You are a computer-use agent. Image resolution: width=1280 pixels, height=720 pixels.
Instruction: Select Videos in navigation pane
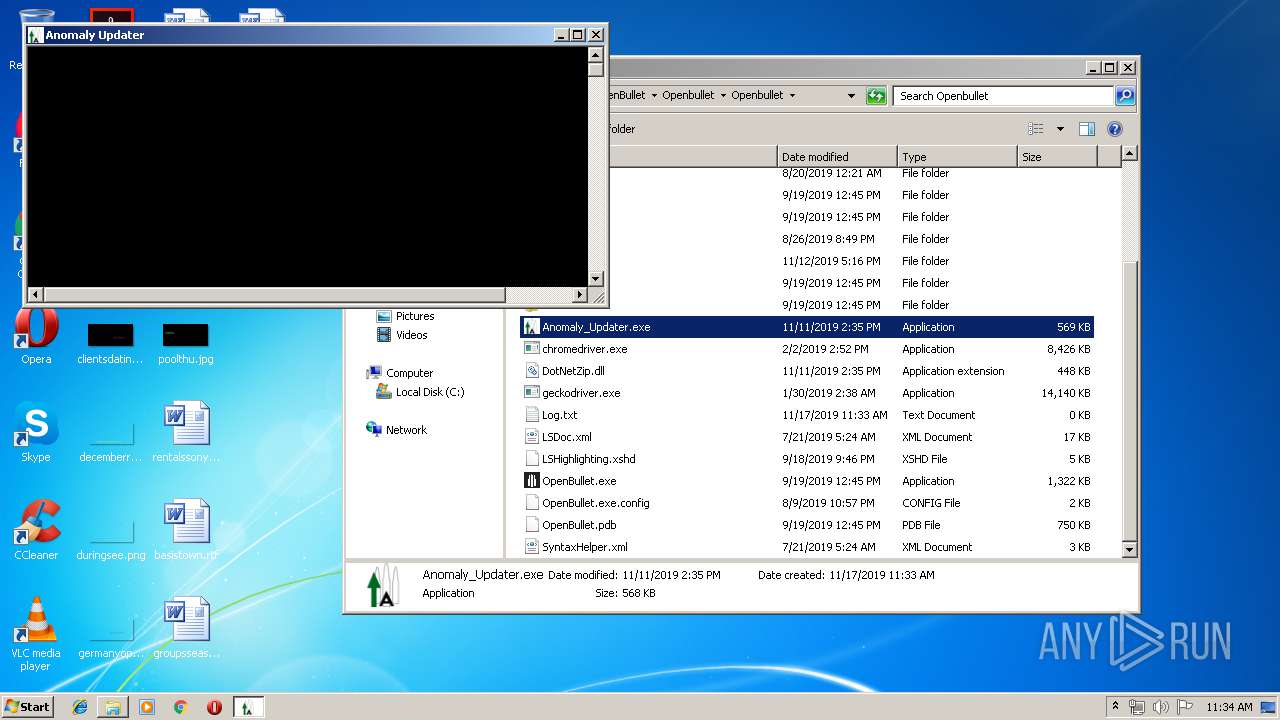click(411, 335)
